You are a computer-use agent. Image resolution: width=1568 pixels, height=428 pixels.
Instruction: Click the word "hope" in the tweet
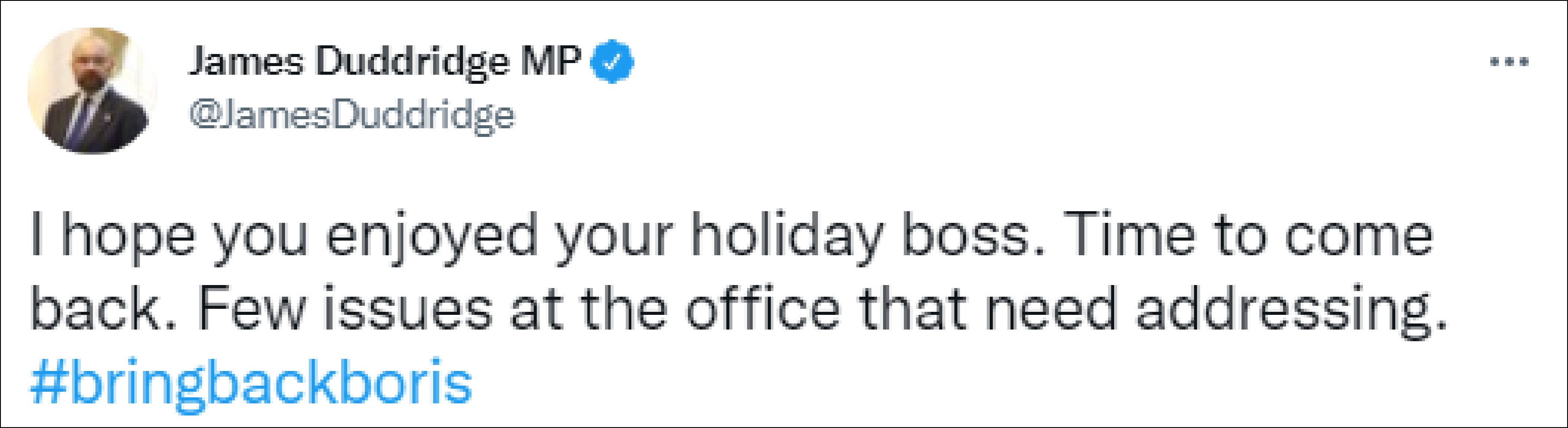[128, 236]
